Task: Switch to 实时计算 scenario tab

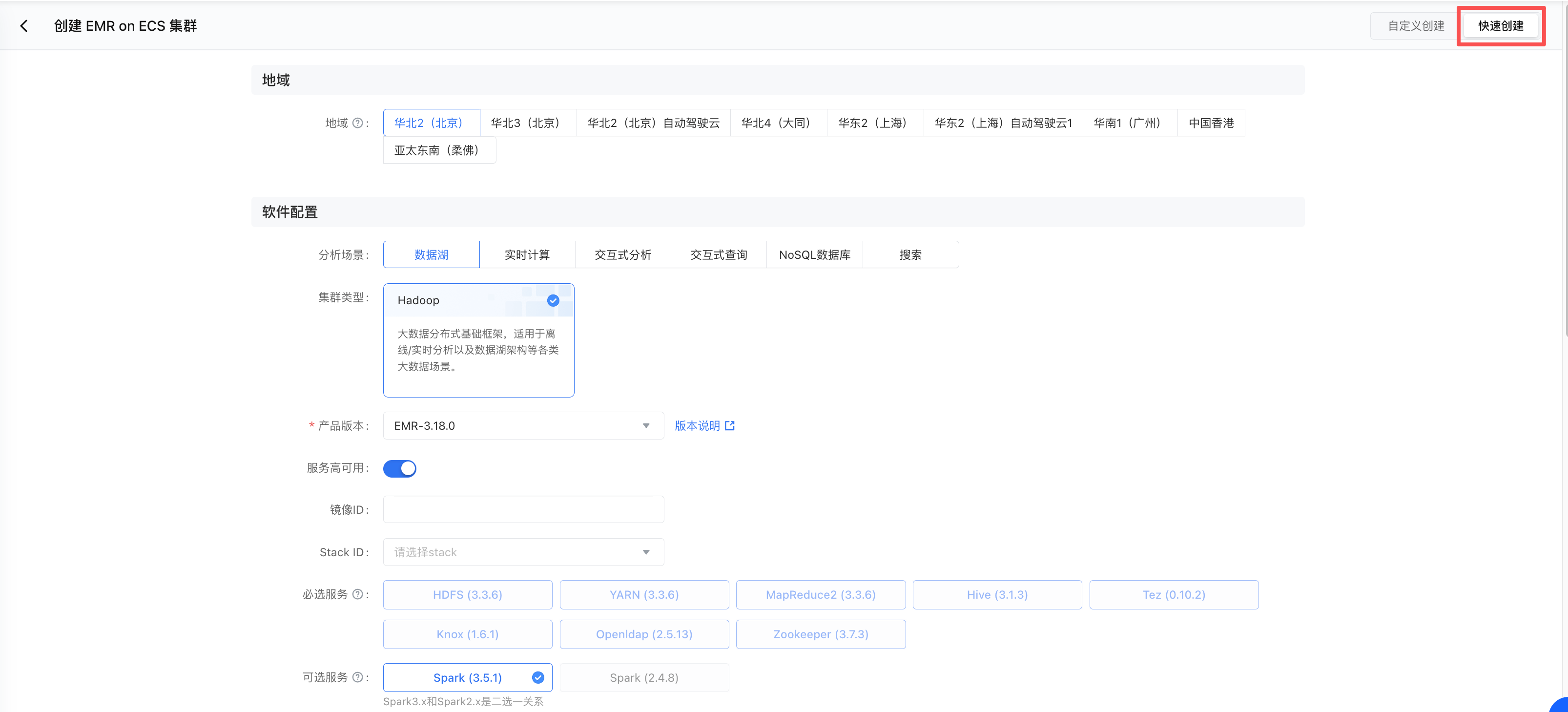Action: [x=527, y=254]
